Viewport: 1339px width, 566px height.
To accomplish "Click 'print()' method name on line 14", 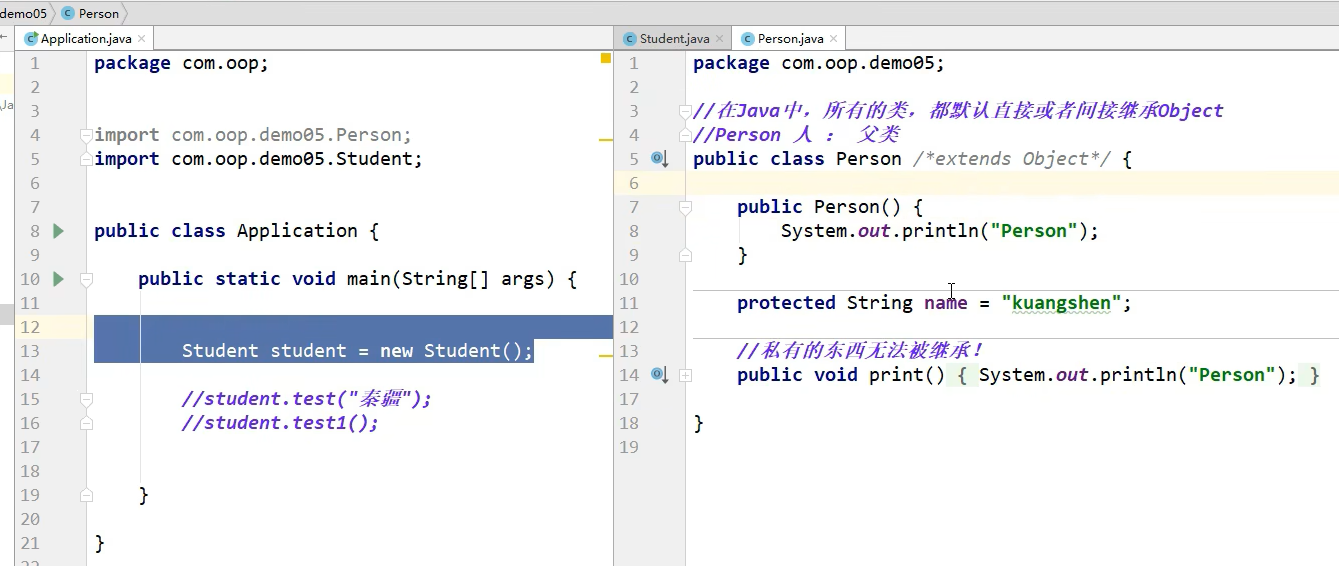I will click(x=907, y=375).
